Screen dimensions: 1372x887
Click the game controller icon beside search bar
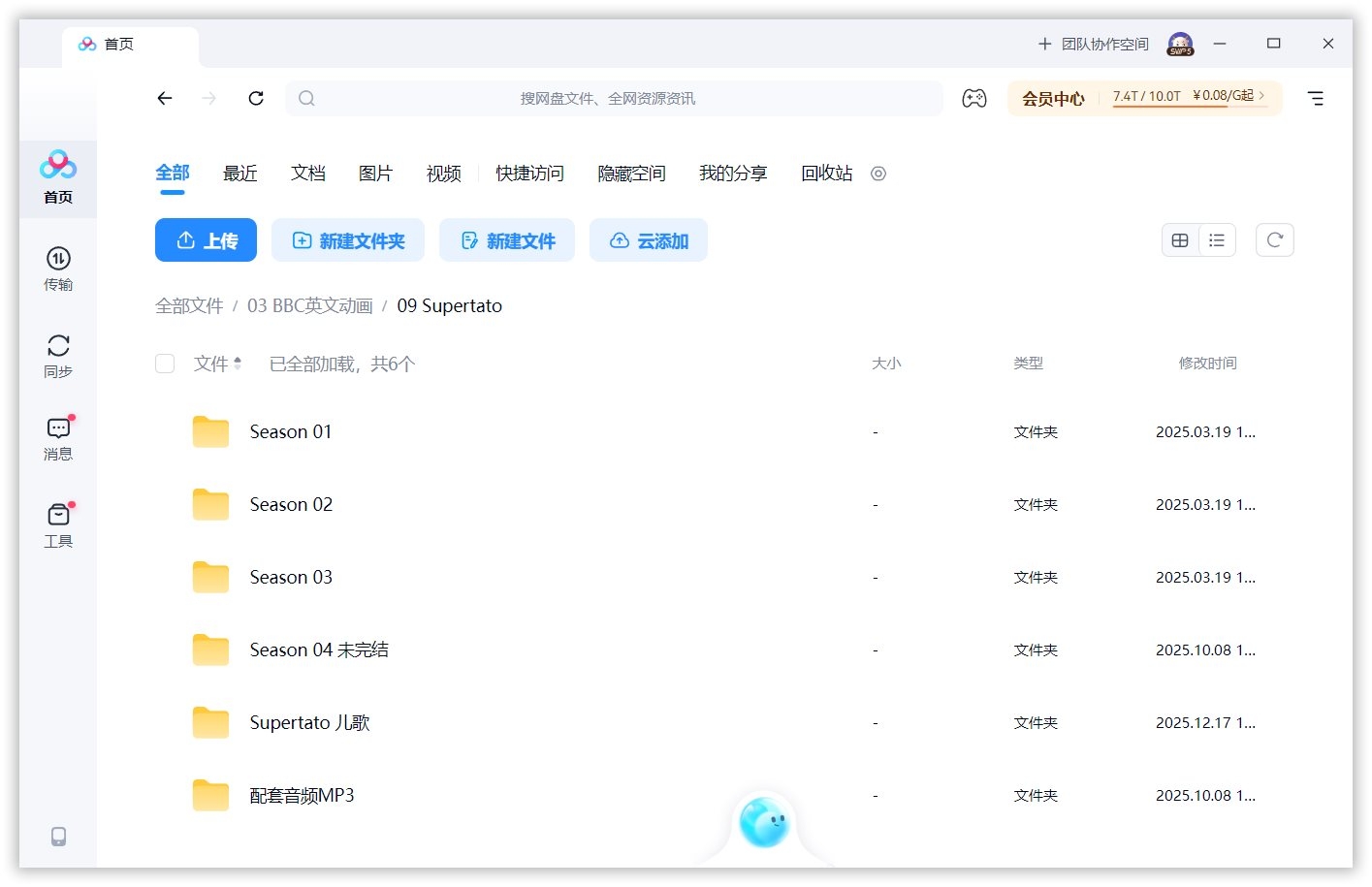973,98
